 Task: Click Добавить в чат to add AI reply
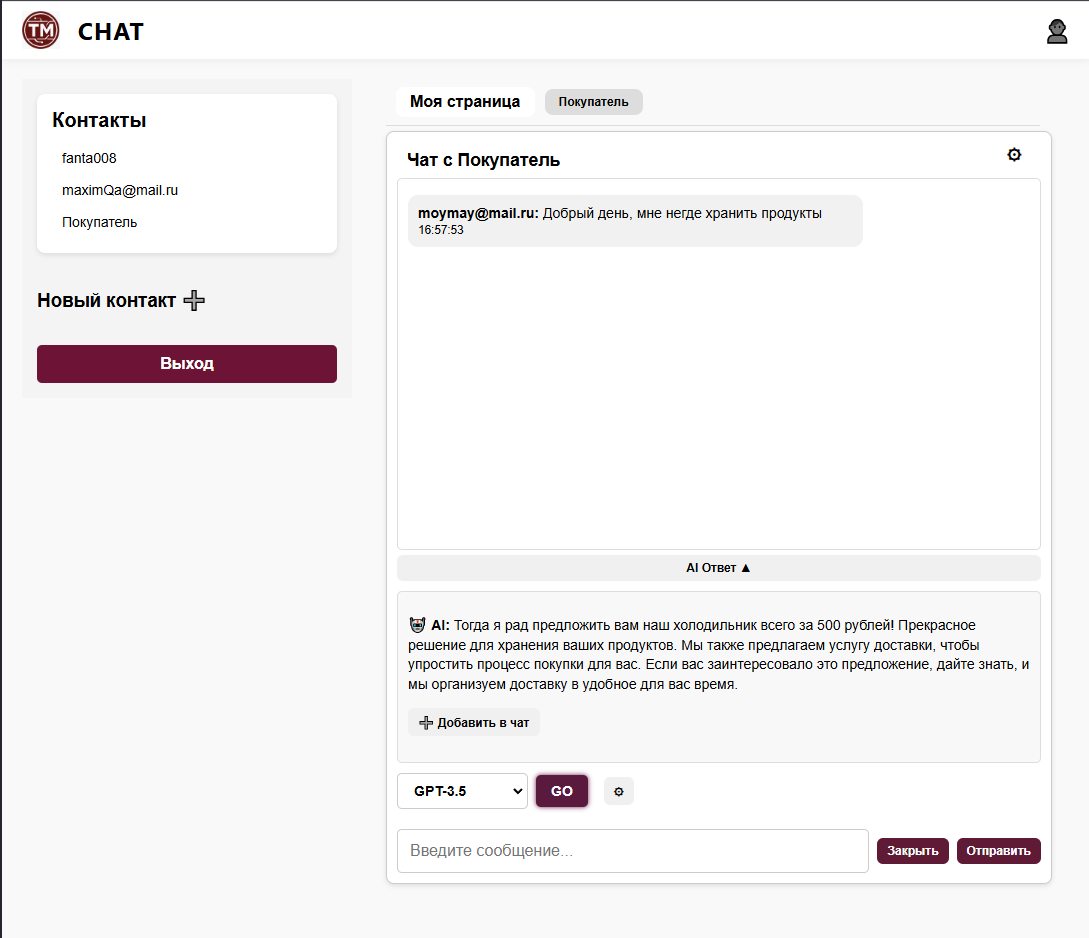point(474,723)
